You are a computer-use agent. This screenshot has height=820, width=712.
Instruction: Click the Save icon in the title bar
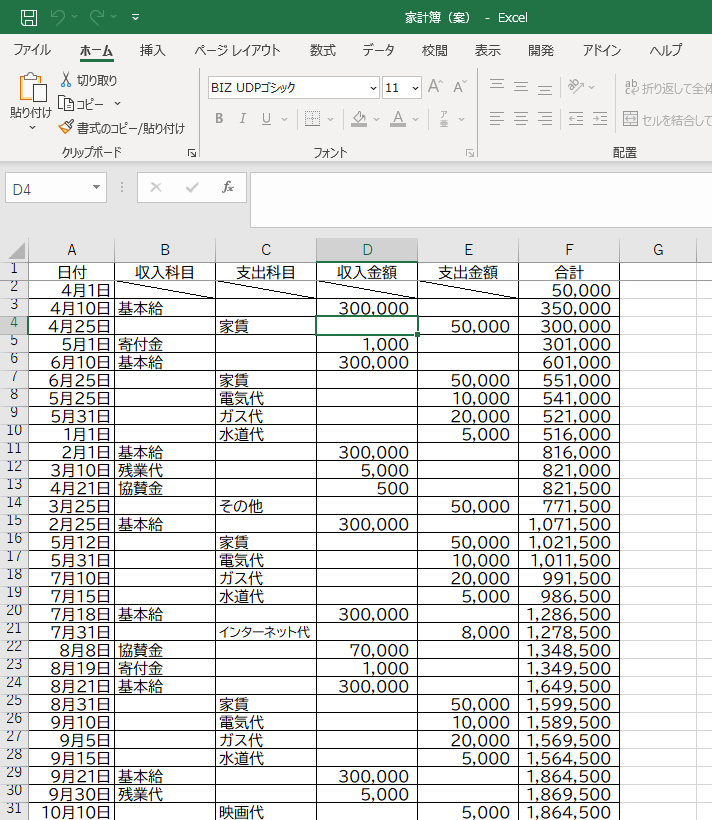pos(29,18)
